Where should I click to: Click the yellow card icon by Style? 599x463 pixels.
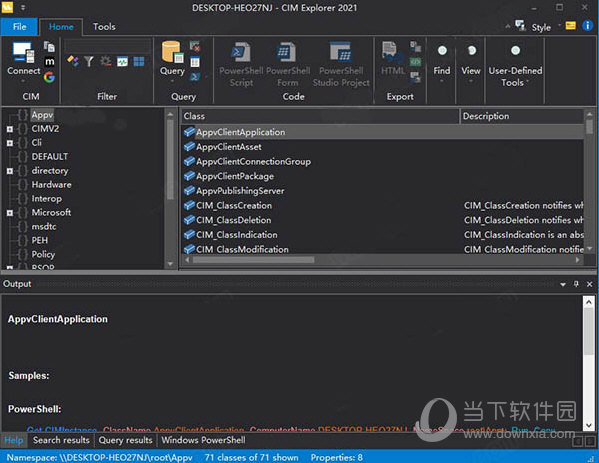(570, 26)
